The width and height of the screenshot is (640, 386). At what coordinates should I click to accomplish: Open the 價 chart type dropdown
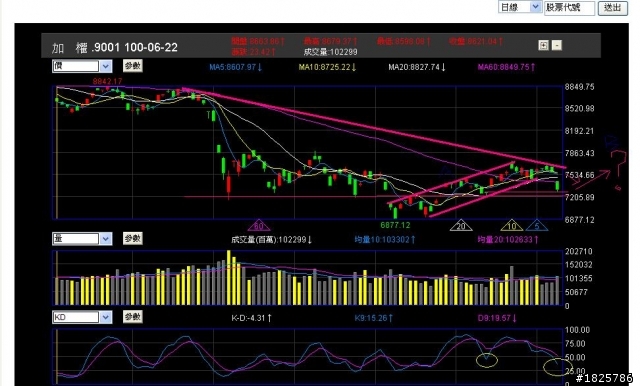coord(82,66)
